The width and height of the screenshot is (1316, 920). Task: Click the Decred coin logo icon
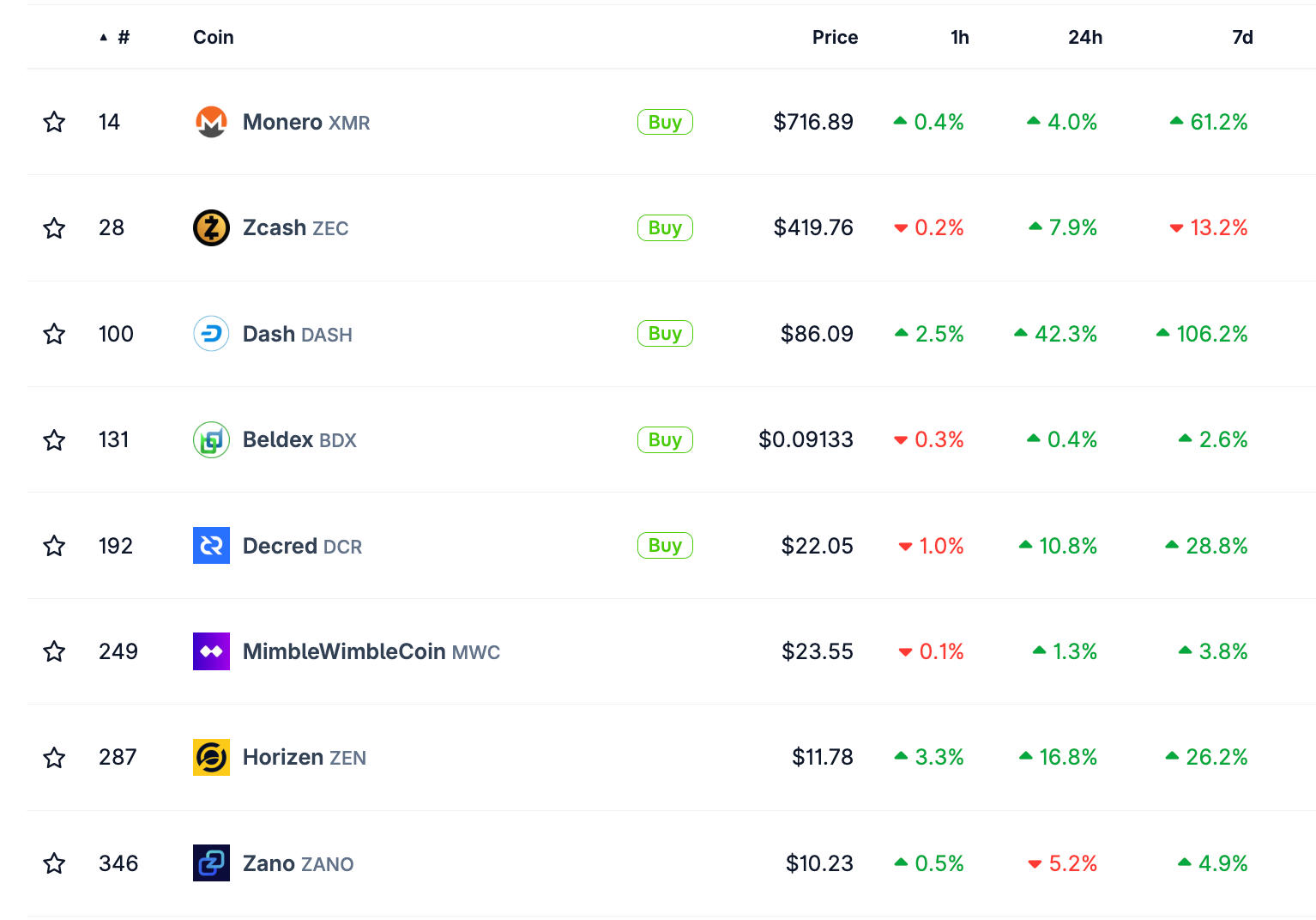point(211,546)
